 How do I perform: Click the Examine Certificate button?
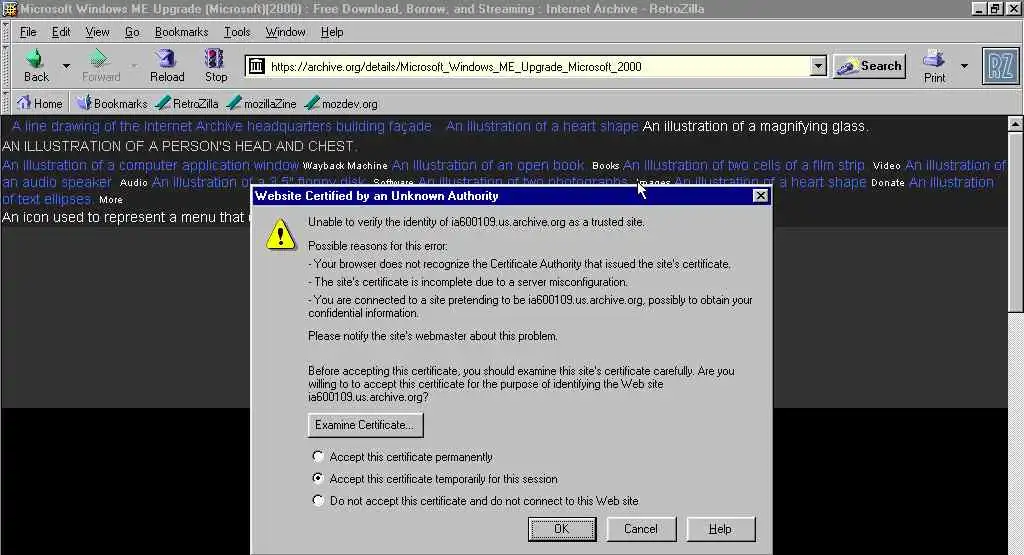coord(365,425)
